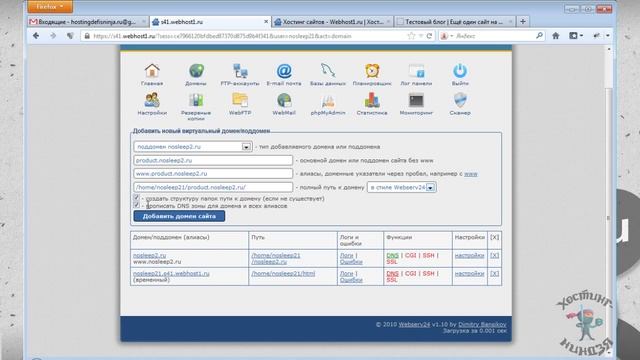The image size is (640, 360).
Task: Switch to the Входящие Gmail tab
Action: coord(88,22)
